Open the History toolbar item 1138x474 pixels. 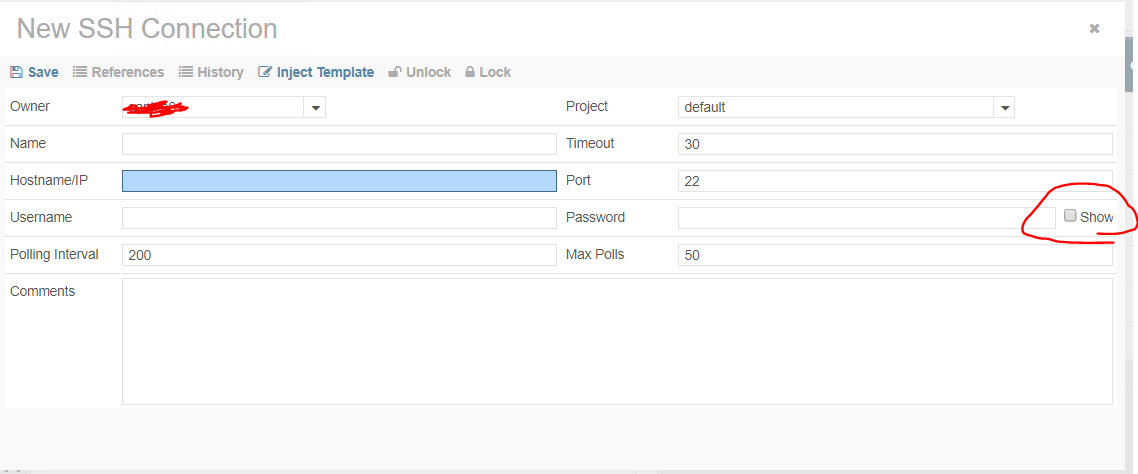[220, 72]
